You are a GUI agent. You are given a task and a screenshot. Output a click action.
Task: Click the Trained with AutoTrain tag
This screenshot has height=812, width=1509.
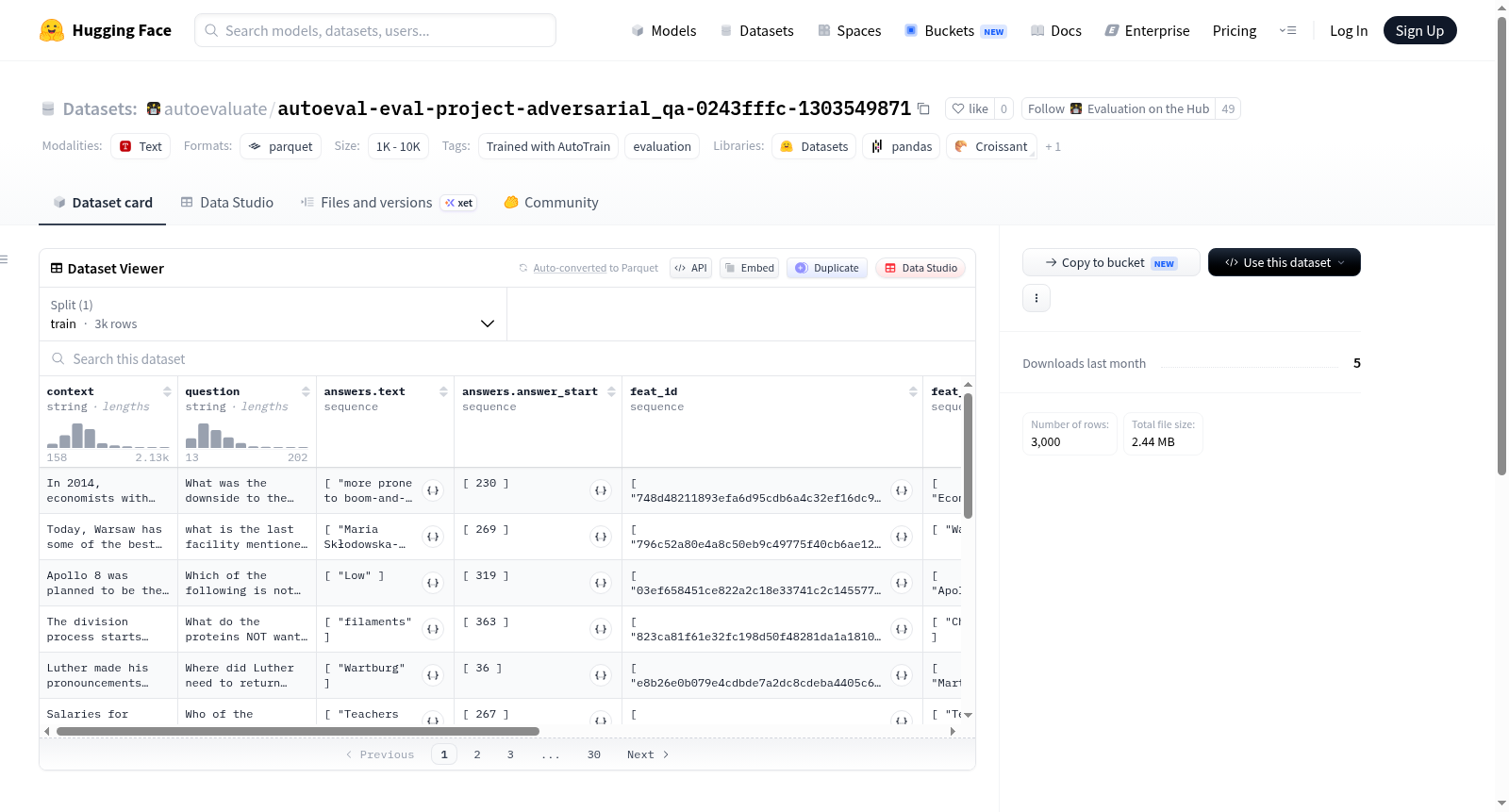point(548,146)
